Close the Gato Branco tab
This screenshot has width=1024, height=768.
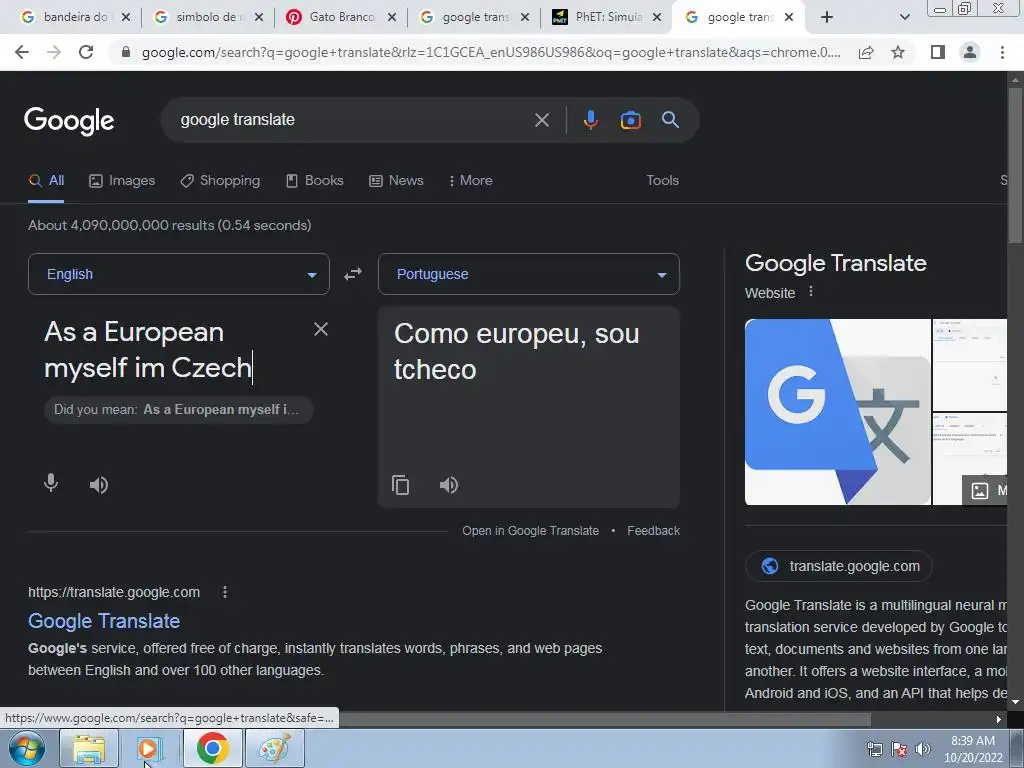click(392, 18)
